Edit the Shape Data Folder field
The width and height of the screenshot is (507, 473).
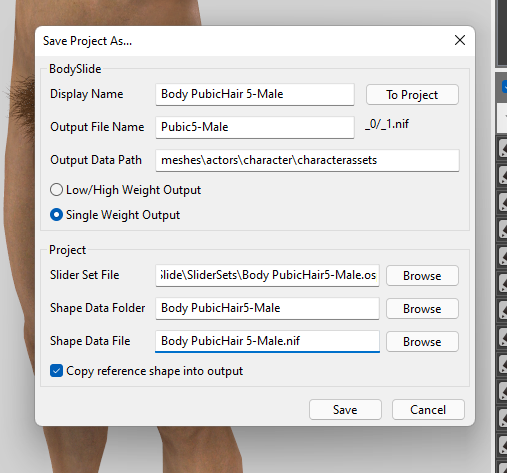click(267, 308)
